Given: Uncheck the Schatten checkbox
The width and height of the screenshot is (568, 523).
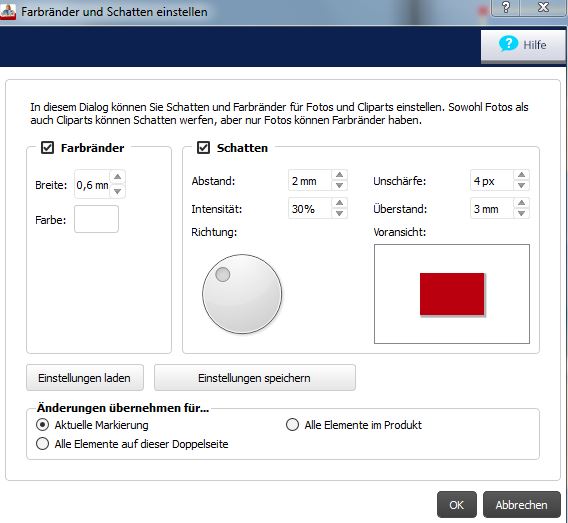Looking at the screenshot, I should [203, 148].
